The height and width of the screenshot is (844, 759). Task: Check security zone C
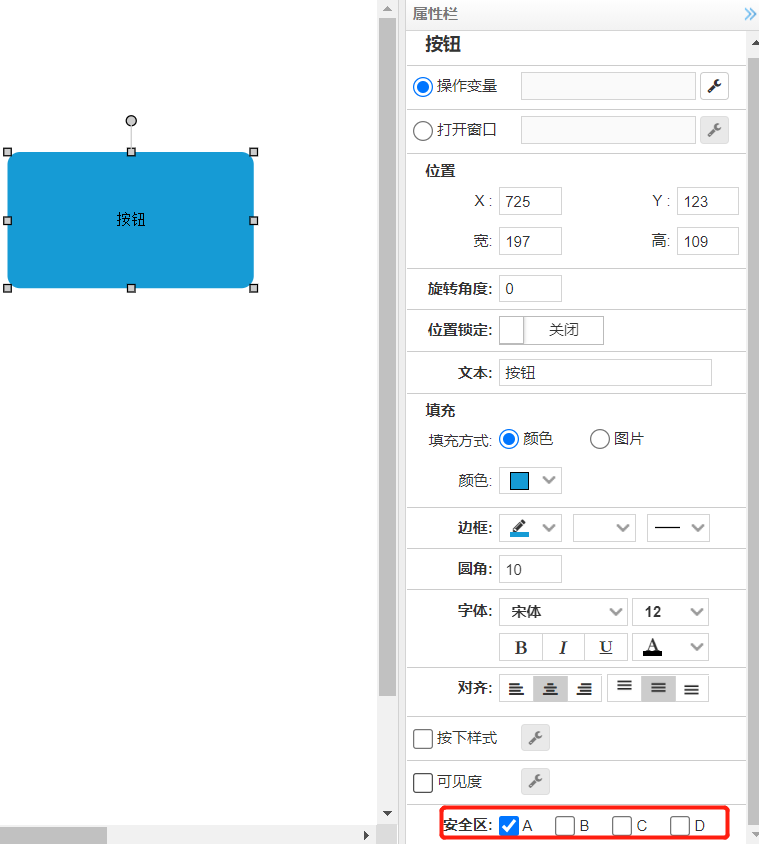[x=622, y=825]
